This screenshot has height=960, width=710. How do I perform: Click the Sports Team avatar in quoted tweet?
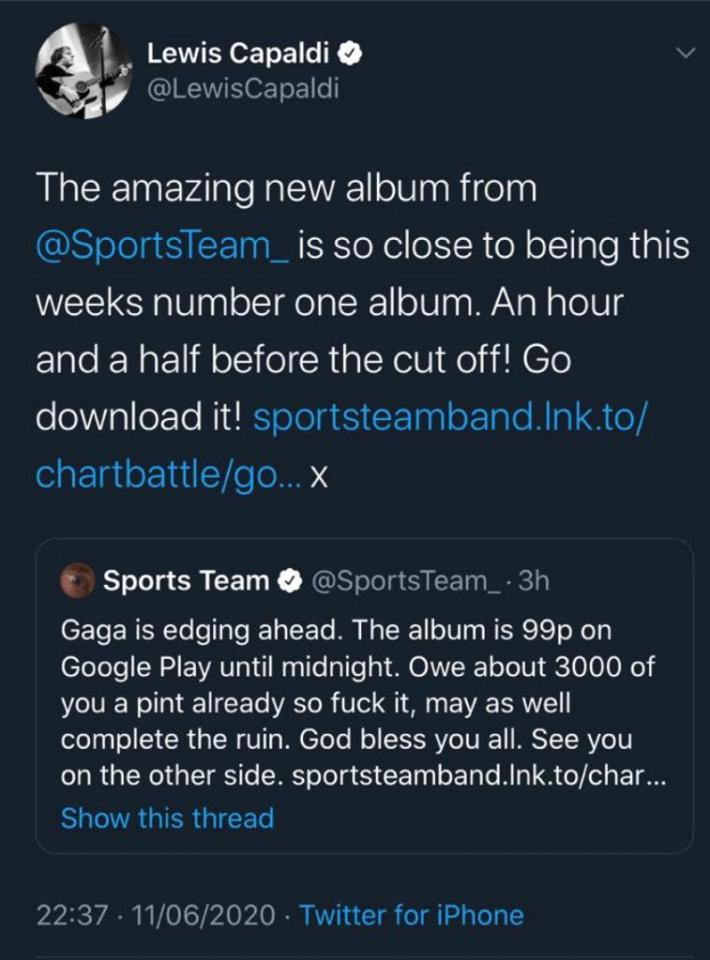pos(78,579)
